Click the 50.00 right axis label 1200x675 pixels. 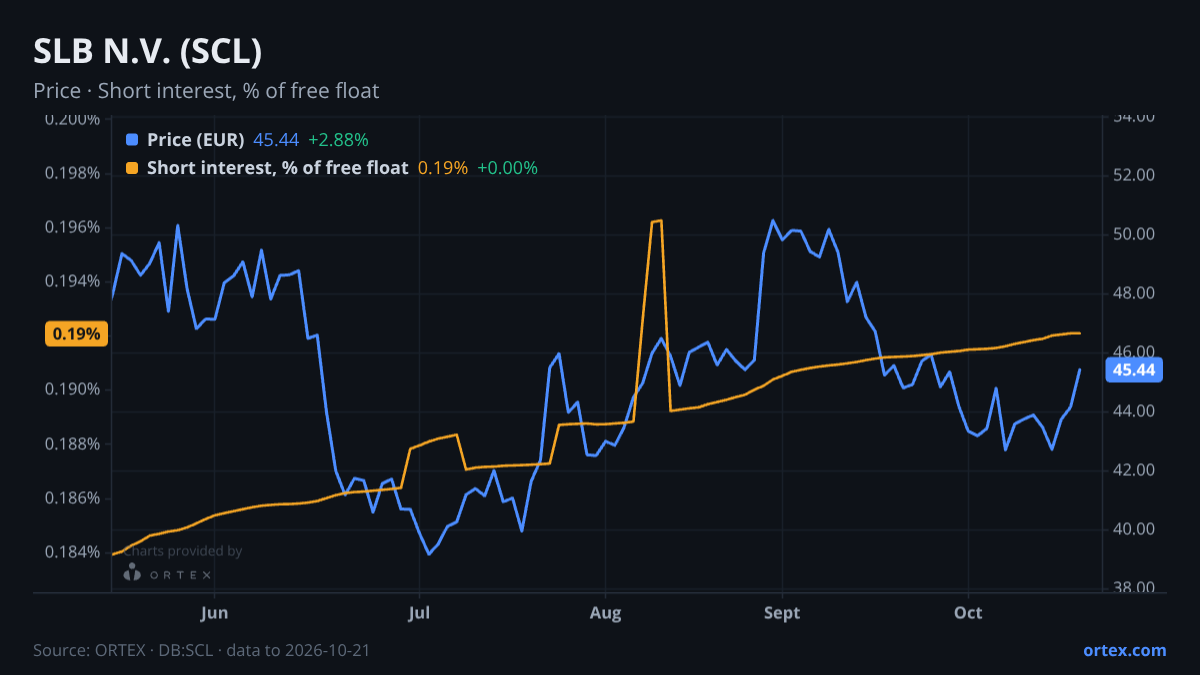[x=1134, y=235]
